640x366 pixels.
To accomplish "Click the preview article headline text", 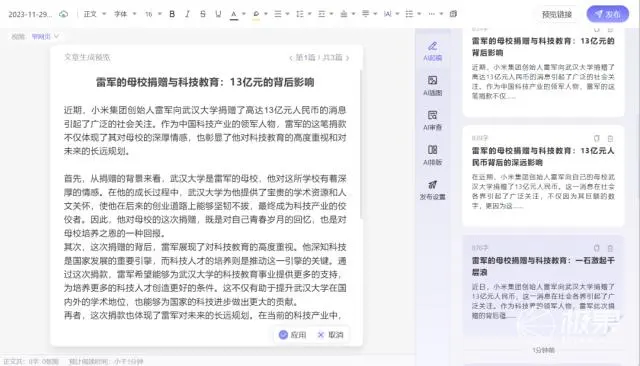I will pos(205,82).
